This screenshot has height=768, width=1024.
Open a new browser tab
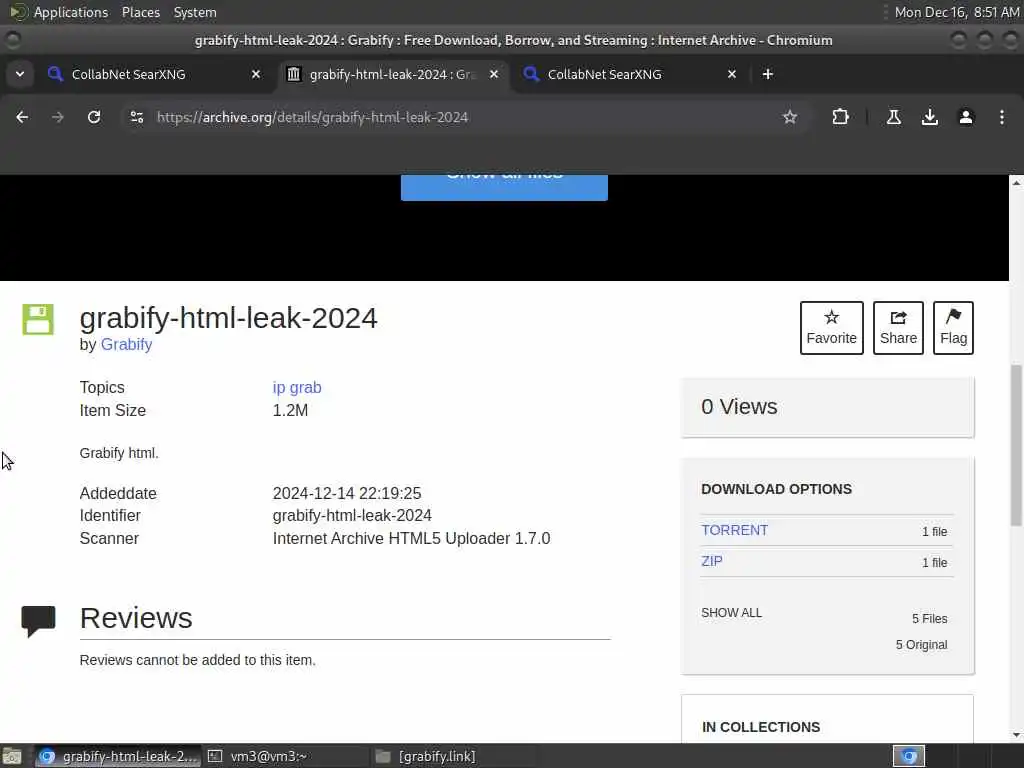(768, 74)
